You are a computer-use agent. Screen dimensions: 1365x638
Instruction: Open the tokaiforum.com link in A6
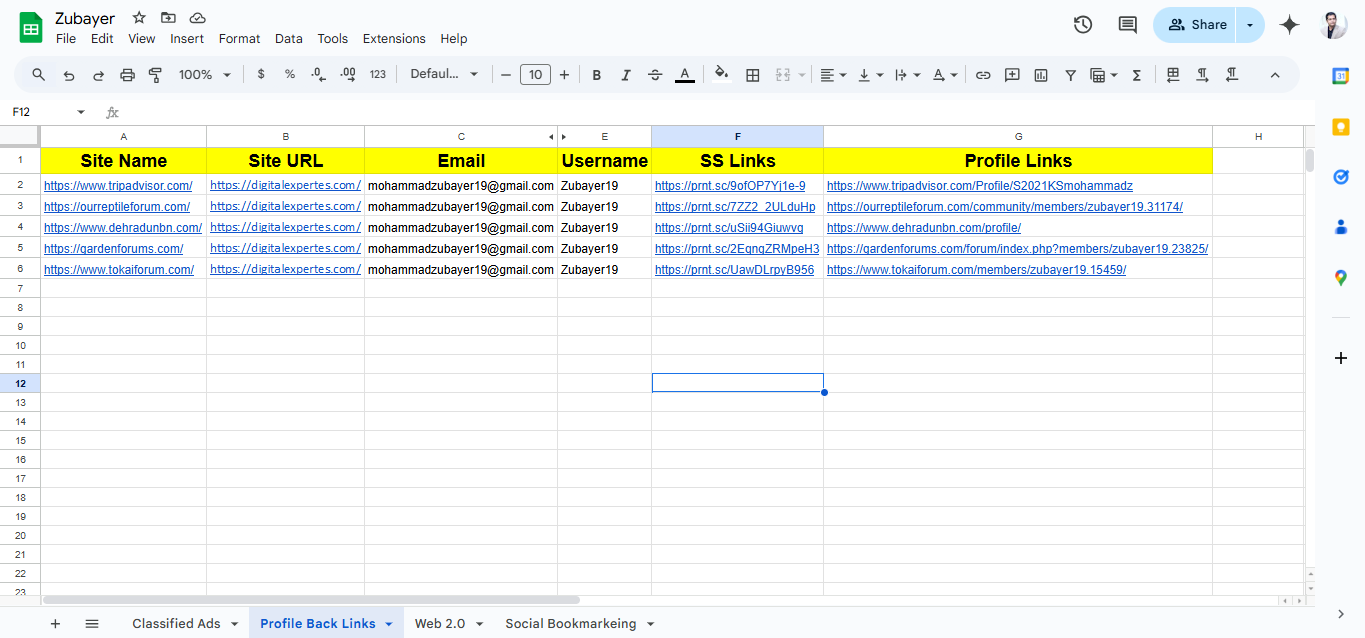pos(119,270)
